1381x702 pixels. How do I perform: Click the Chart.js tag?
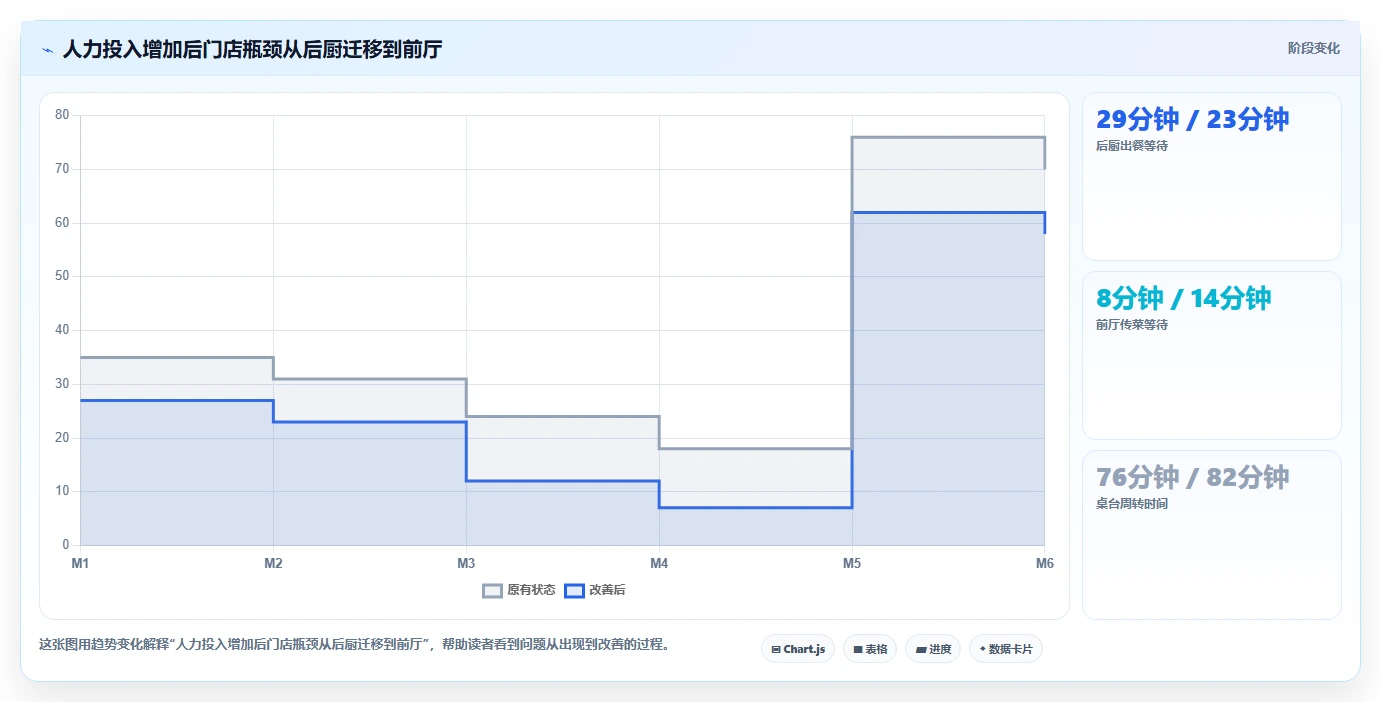[x=798, y=649]
